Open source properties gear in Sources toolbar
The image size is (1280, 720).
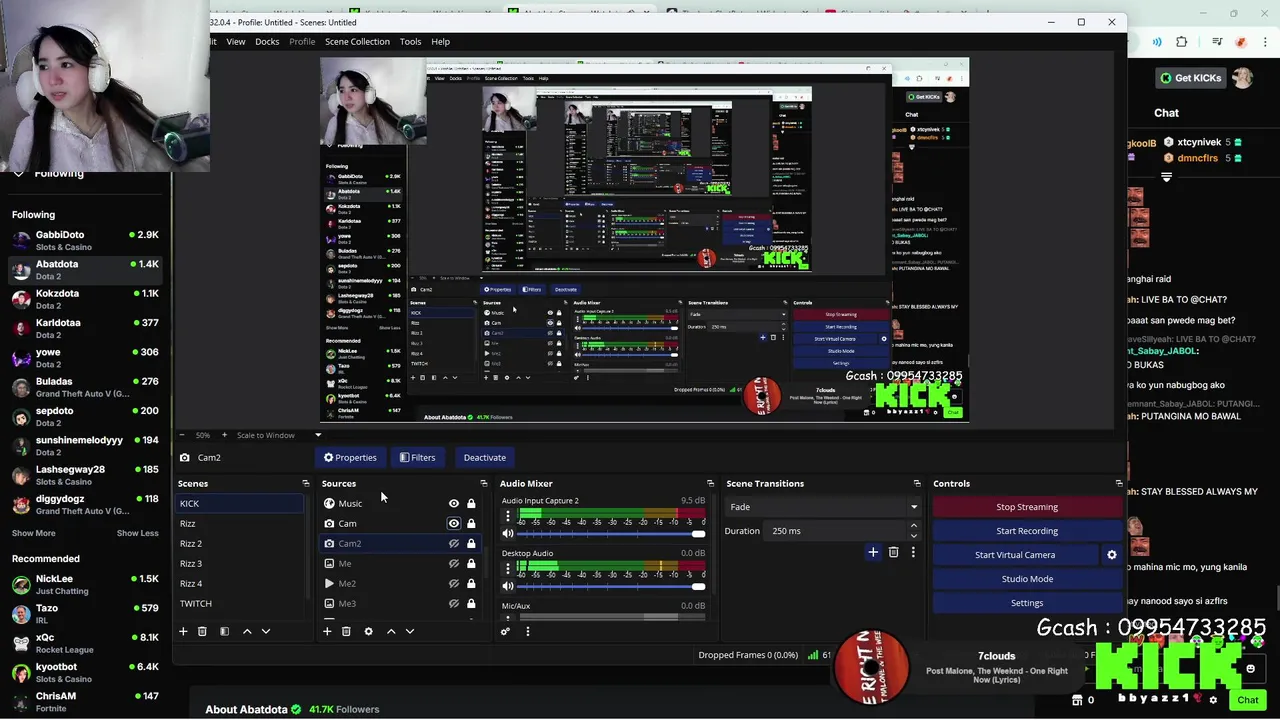coord(368,631)
